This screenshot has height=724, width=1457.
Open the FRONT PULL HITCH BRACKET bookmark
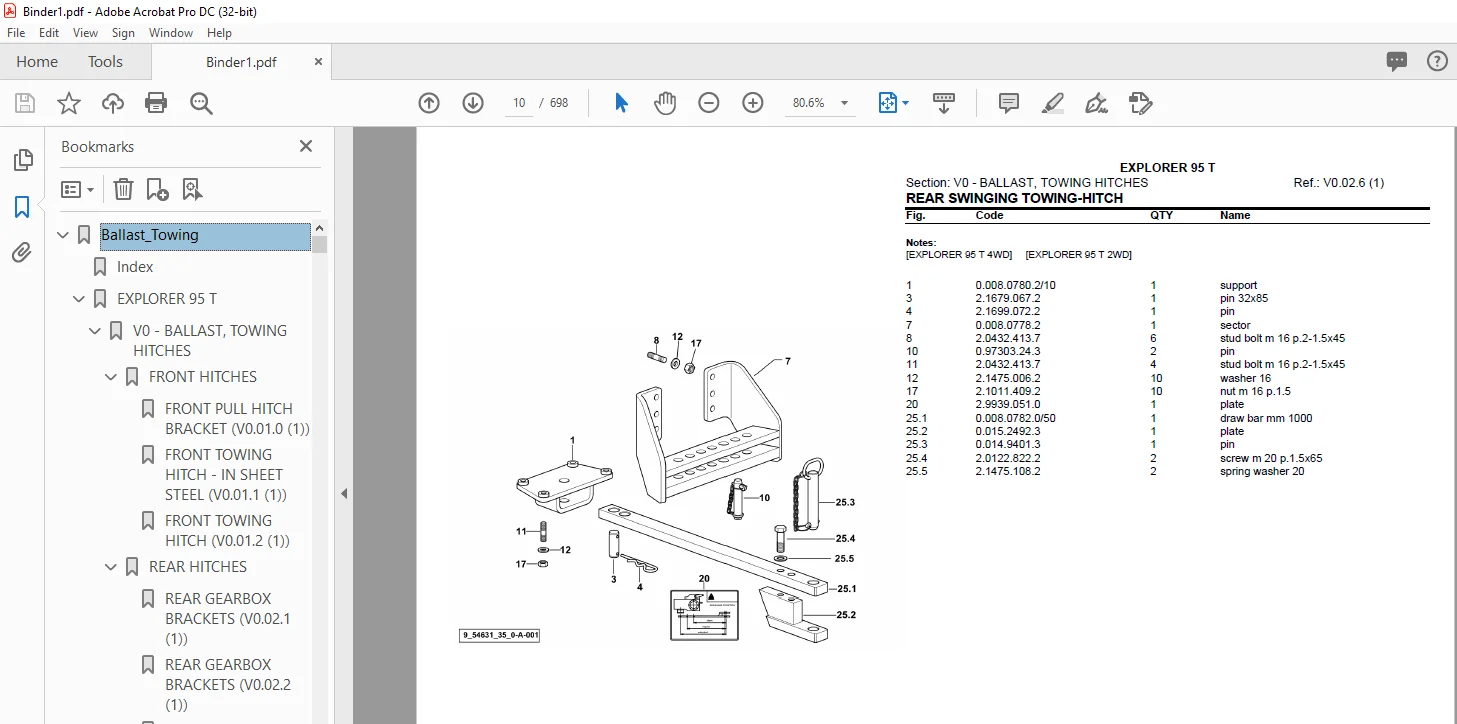point(237,419)
